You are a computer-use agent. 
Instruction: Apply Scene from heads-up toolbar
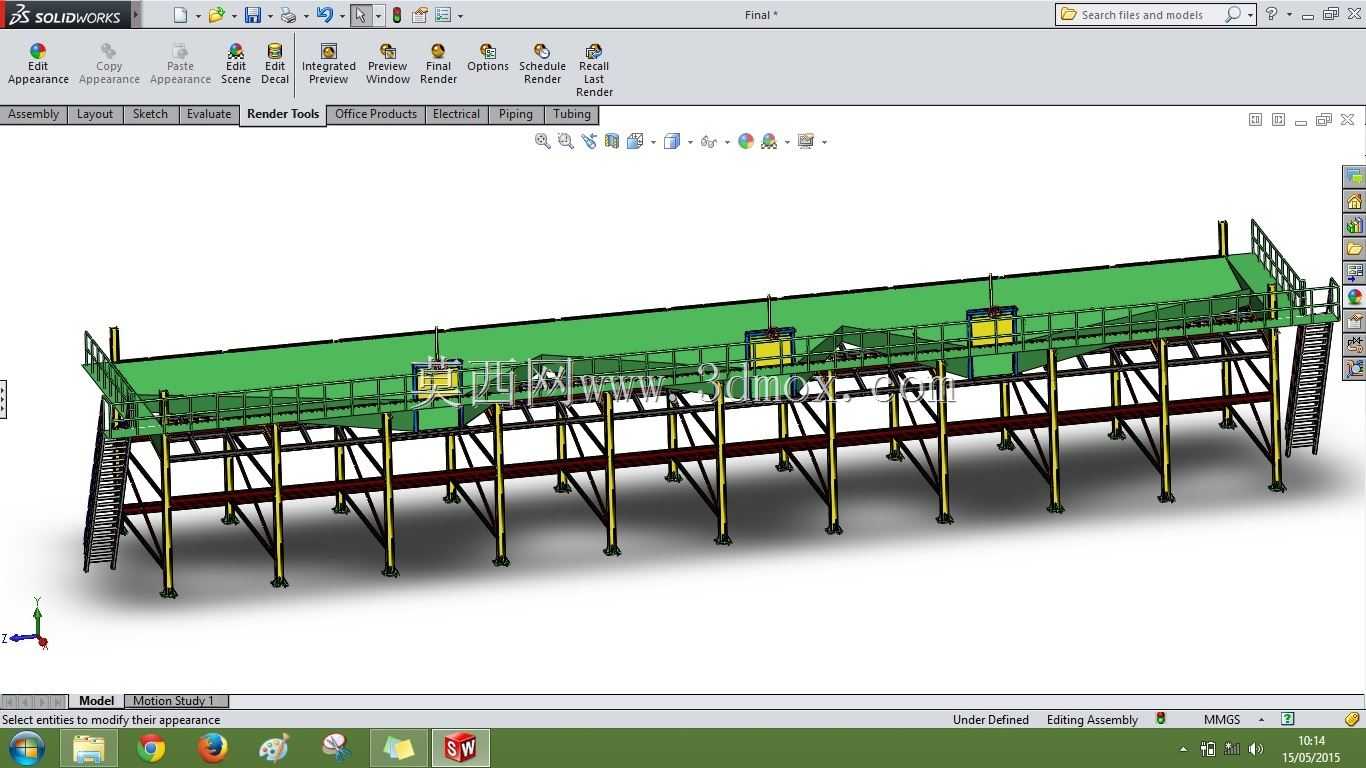(769, 142)
